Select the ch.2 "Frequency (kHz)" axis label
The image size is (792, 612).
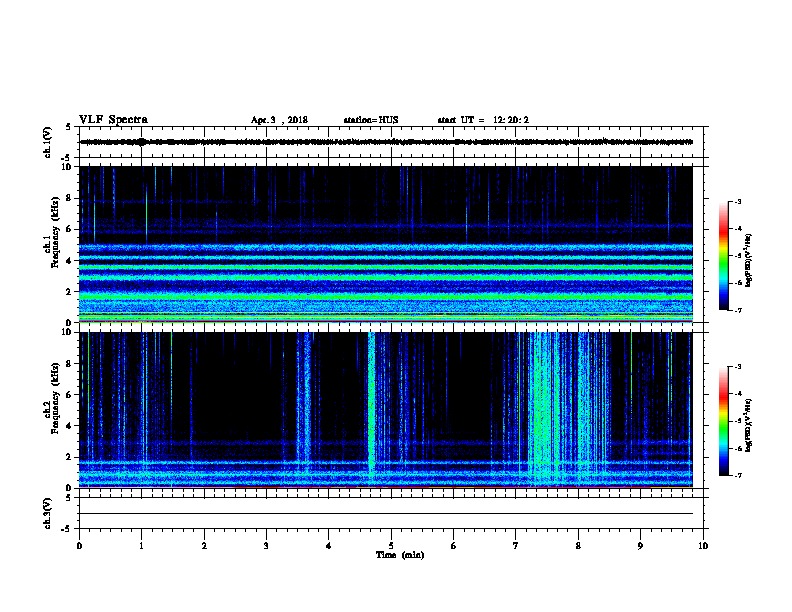click(x=55, y=398)
